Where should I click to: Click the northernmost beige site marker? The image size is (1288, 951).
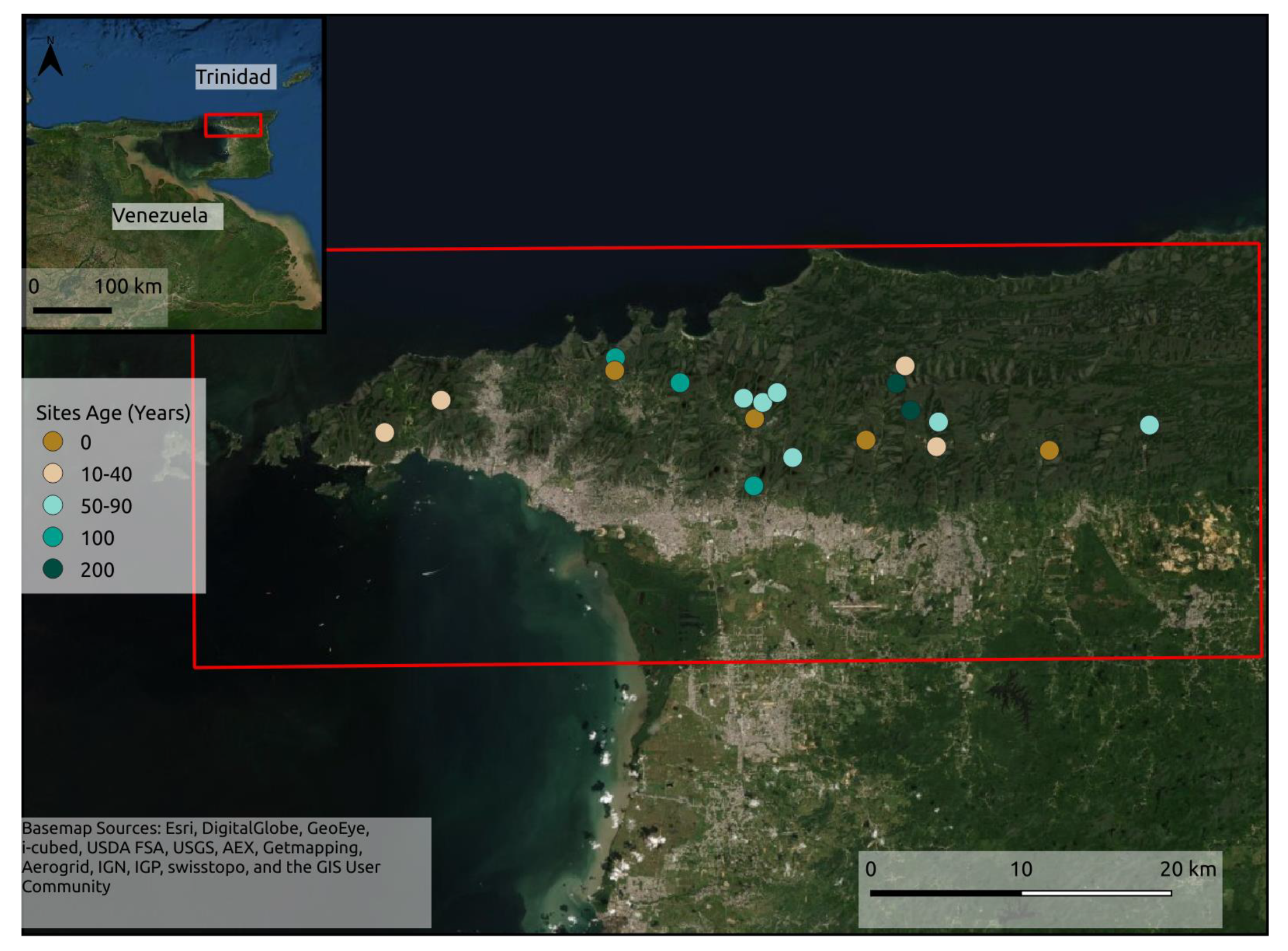pyautogui.click(x=905, y=366)
